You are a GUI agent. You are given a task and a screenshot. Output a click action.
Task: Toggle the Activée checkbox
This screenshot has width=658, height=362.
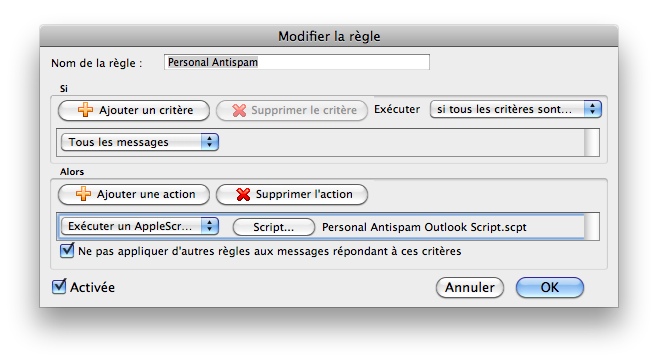click(59, 286)
